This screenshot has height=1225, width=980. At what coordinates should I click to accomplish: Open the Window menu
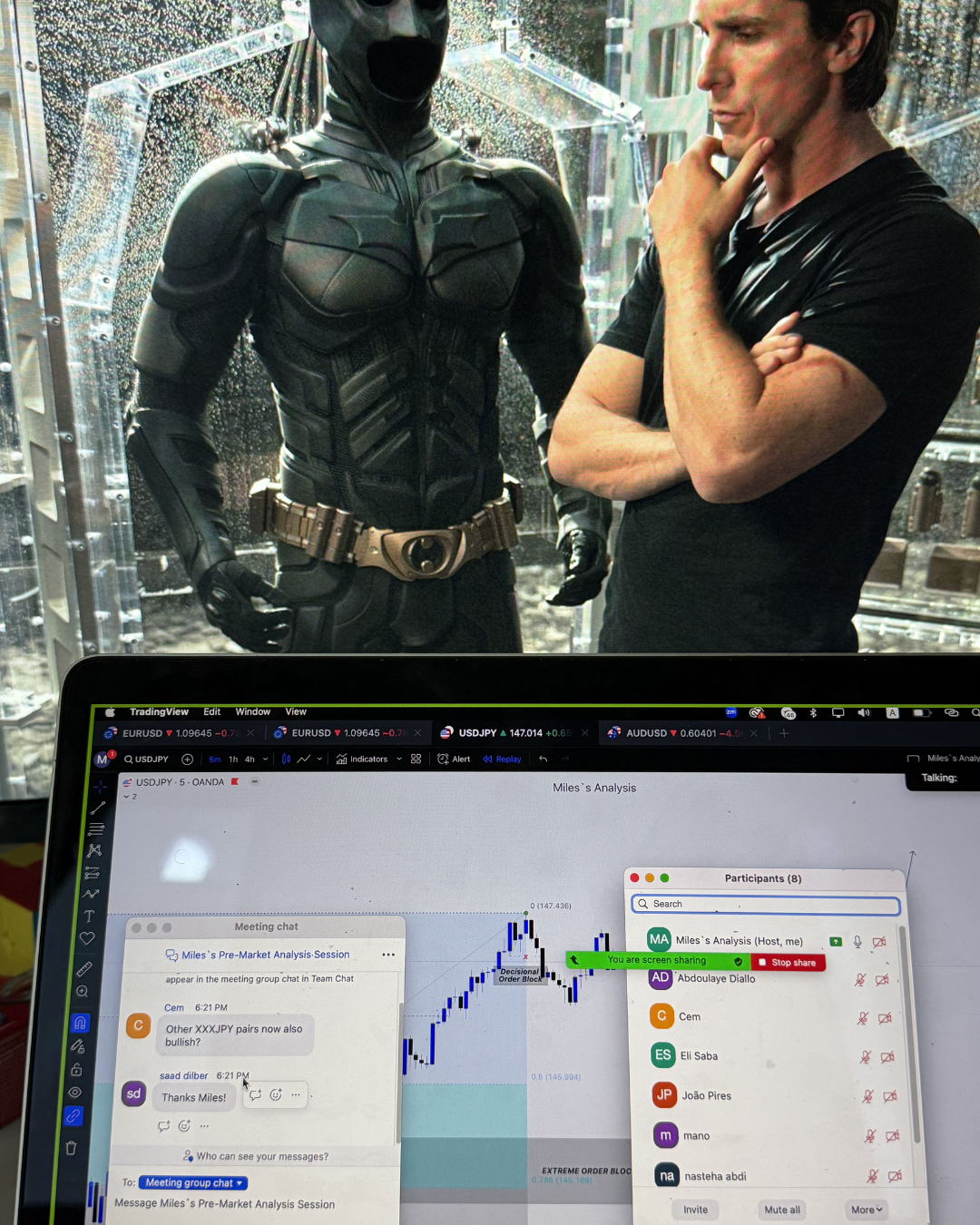tap(253, 712)
